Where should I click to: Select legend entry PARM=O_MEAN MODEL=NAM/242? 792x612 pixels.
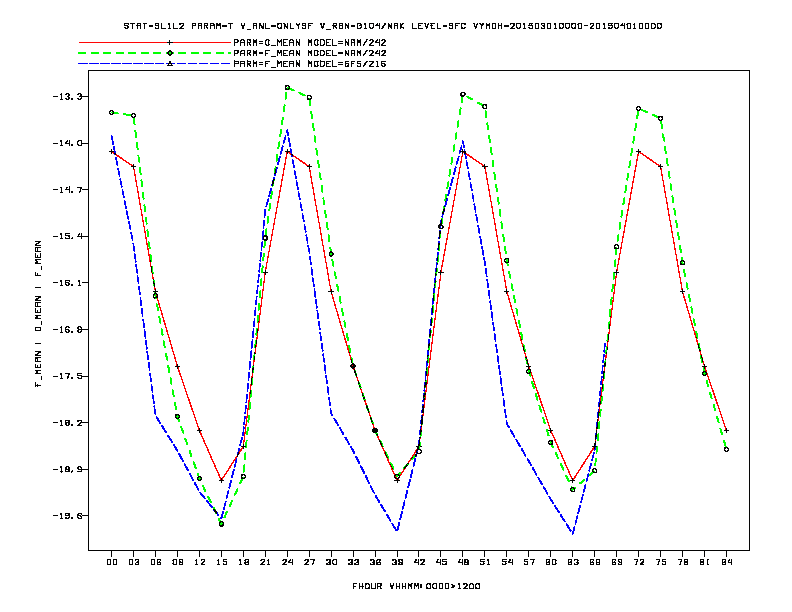click(310, 42)
